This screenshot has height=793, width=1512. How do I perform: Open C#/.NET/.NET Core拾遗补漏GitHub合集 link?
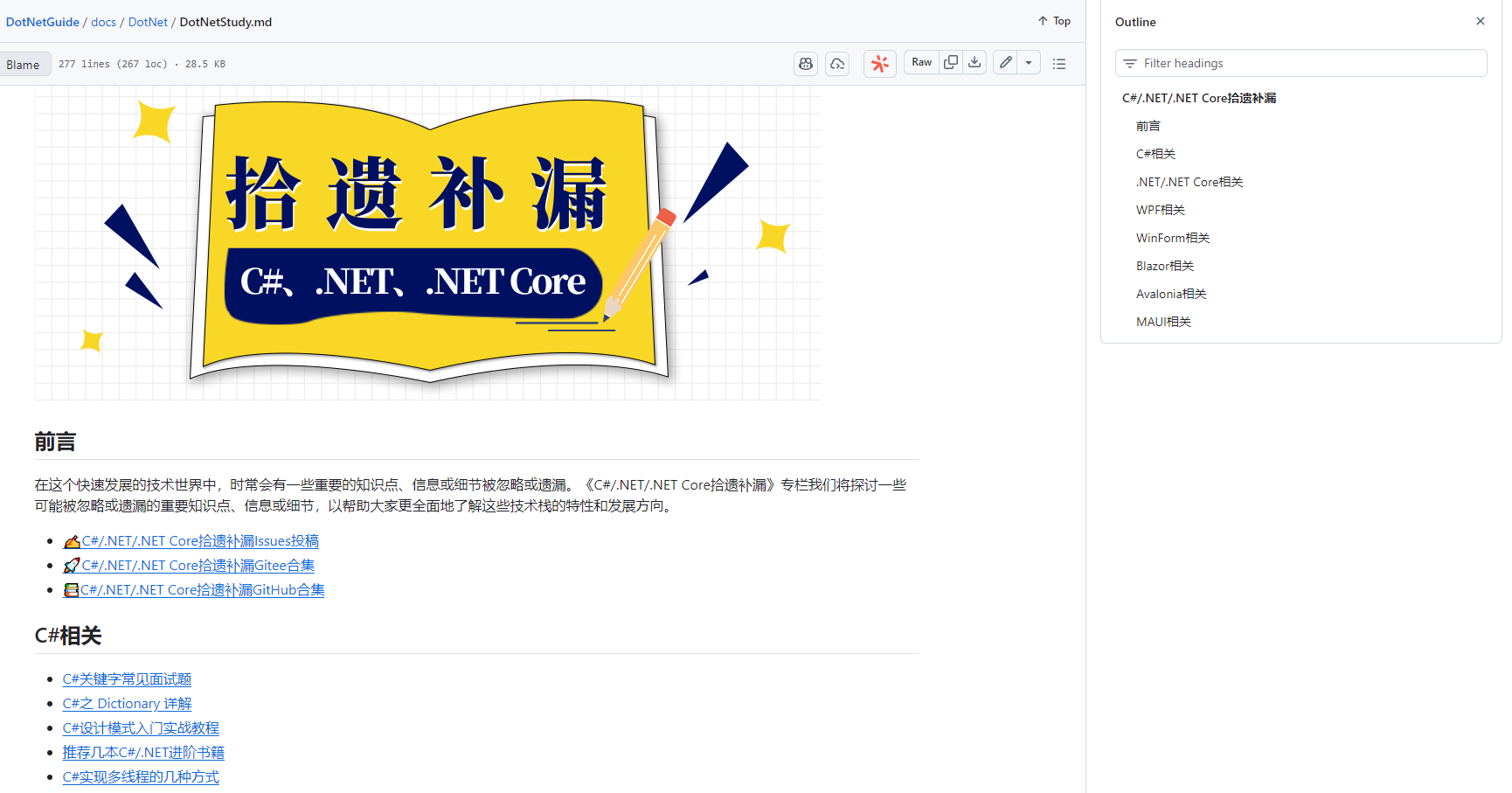194,590
